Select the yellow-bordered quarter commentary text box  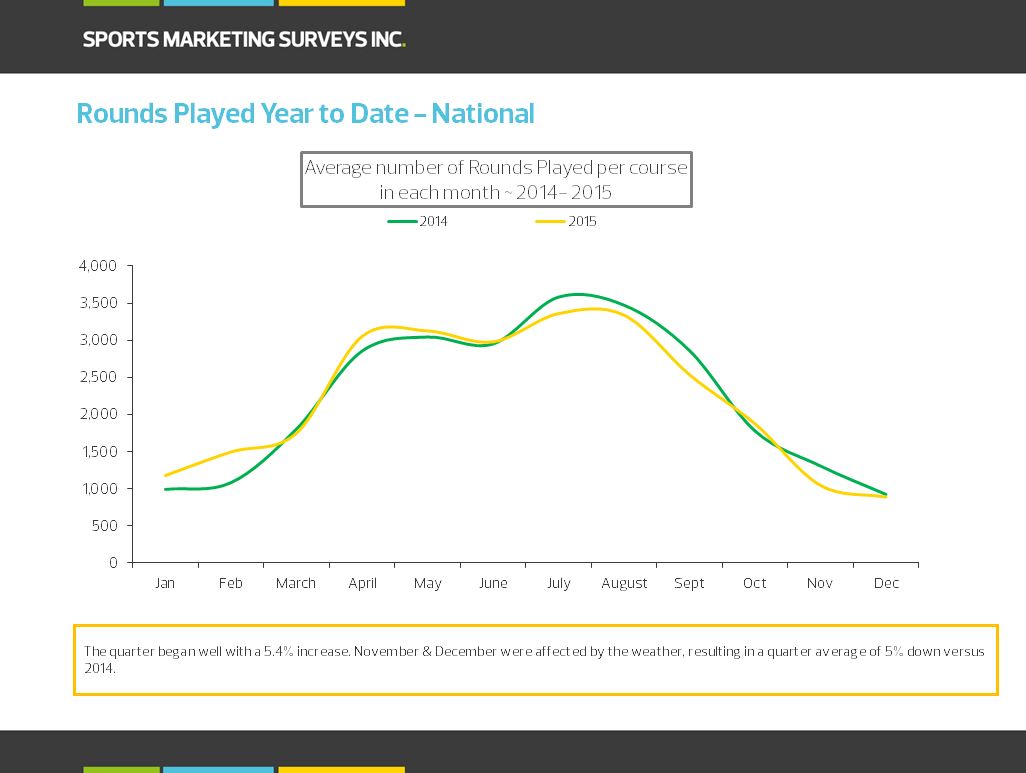535,660
